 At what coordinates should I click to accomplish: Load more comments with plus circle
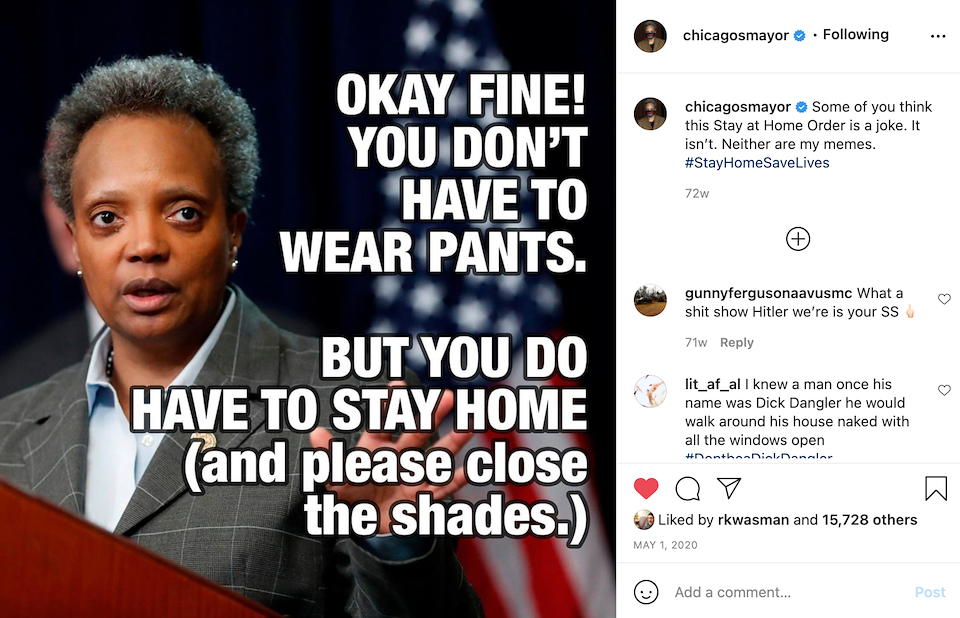tap(798, 239)
